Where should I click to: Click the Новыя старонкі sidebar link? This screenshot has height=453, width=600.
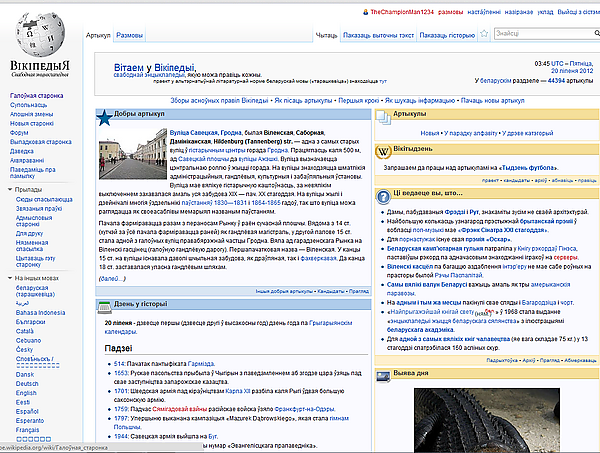32,124
